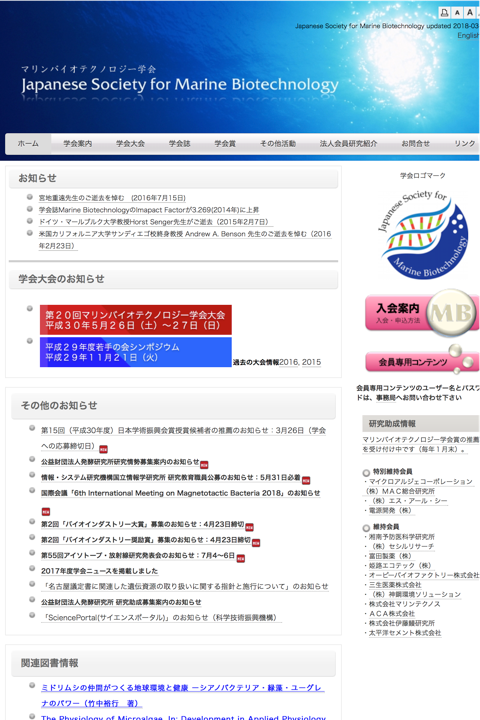Click NEW badge after バイオインダストリー奨励賞 notice
Image resolution: width=480 pixels, height=720 pixels.
(256, 543)
